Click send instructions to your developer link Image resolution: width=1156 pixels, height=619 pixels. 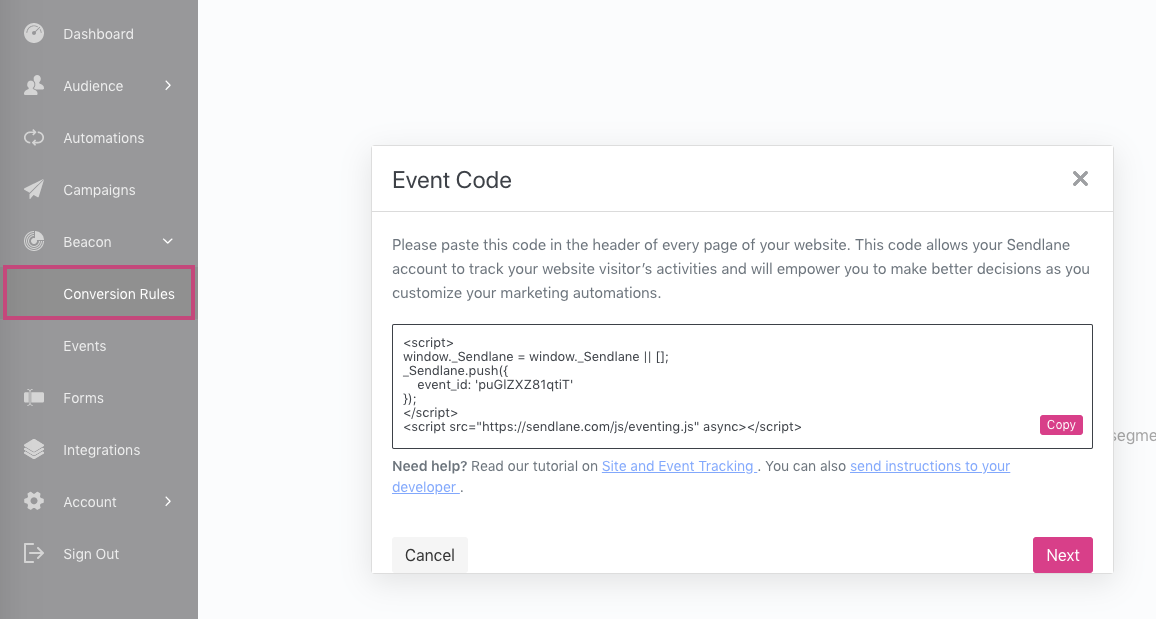click(701, 477)
